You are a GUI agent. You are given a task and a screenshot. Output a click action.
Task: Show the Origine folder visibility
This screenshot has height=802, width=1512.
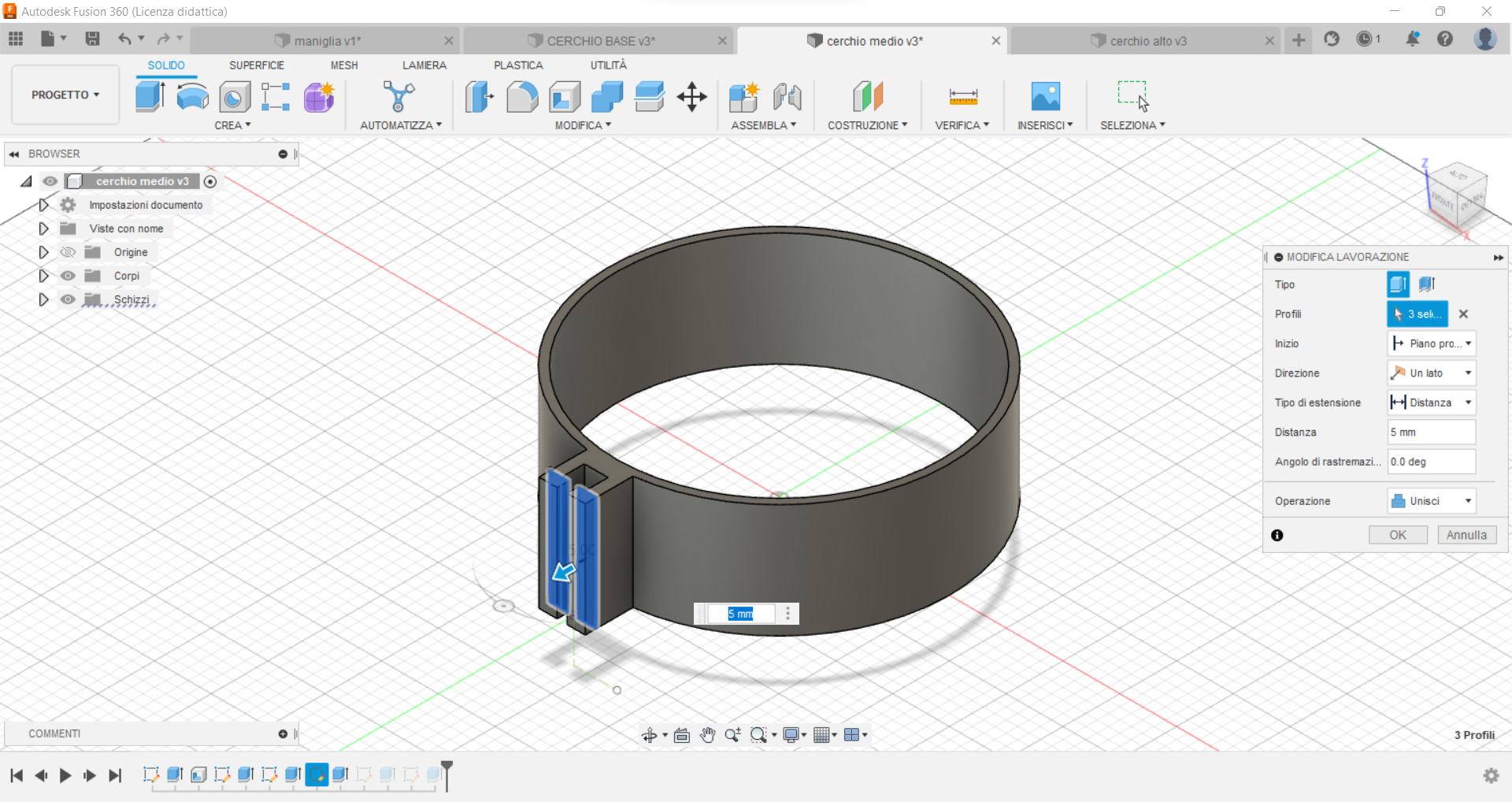pos(68,252)
